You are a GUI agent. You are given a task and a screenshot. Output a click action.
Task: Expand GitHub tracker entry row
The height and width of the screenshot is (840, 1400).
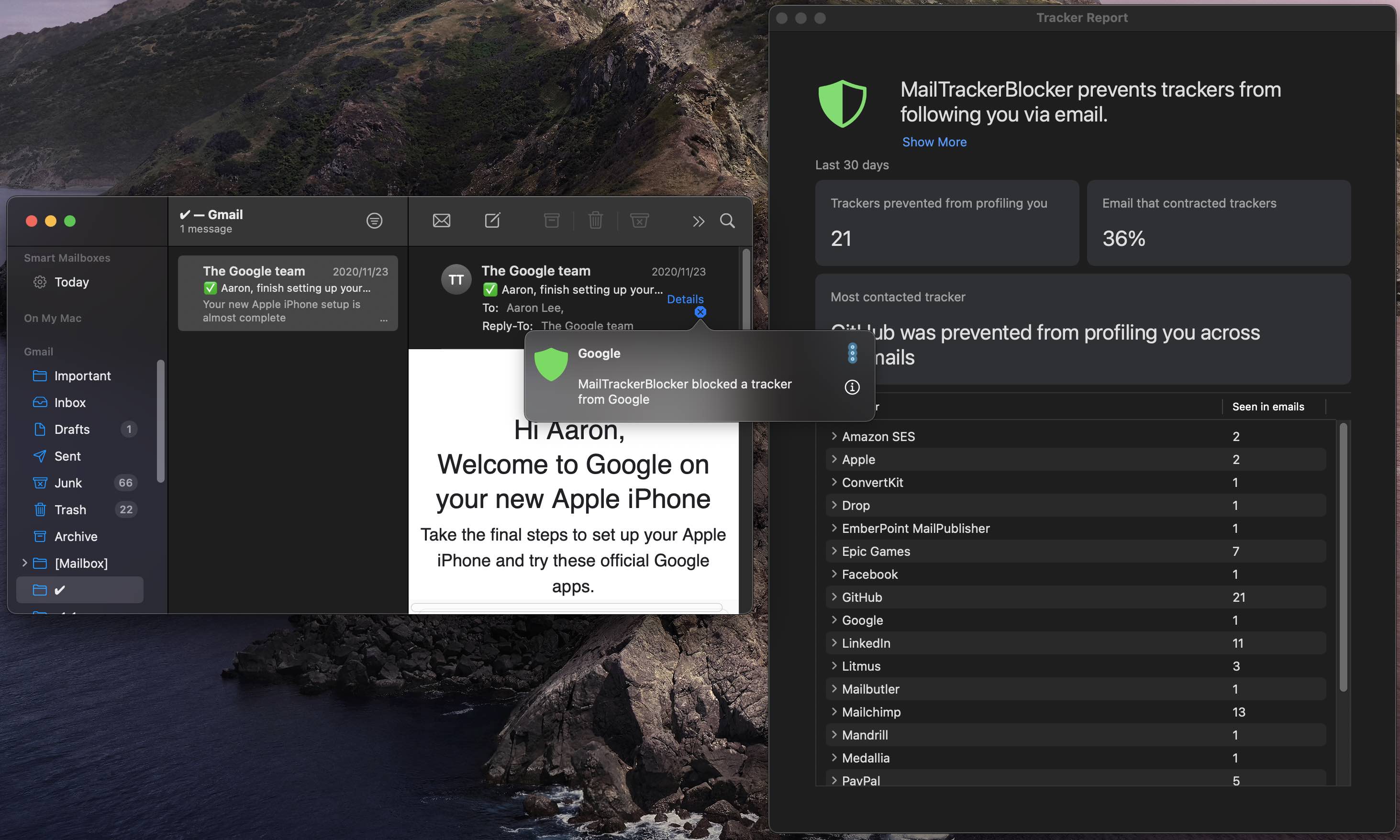click(833, 597)
